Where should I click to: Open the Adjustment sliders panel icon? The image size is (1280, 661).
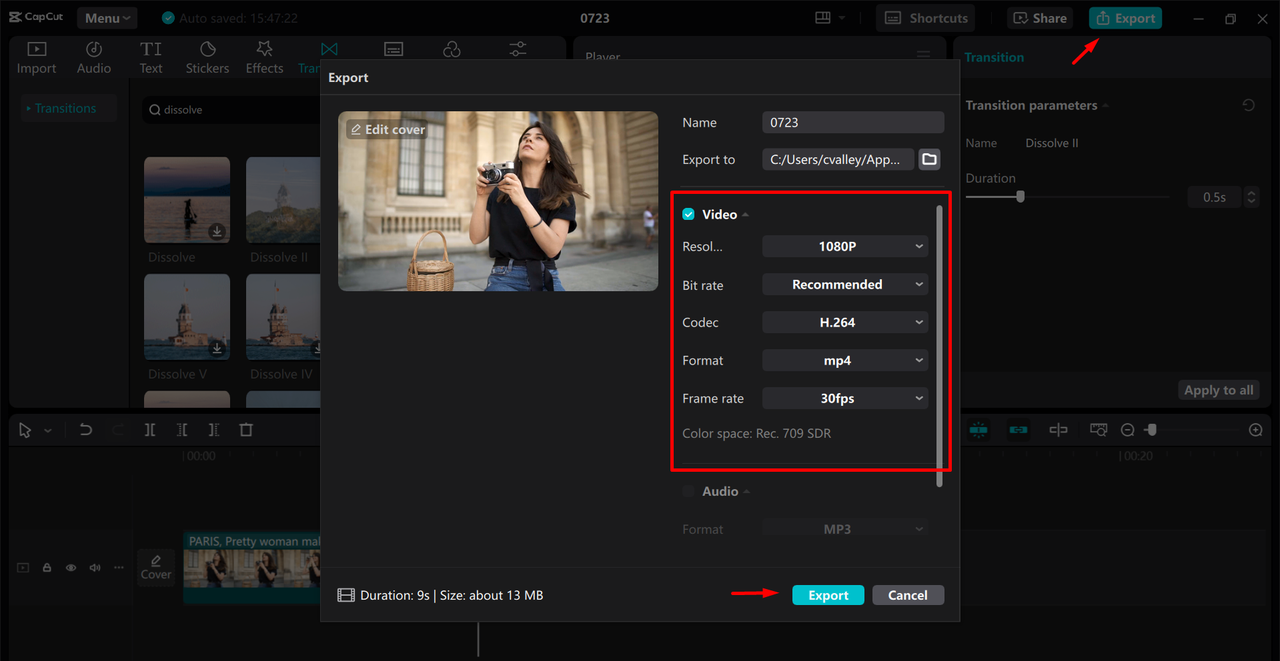518,49
